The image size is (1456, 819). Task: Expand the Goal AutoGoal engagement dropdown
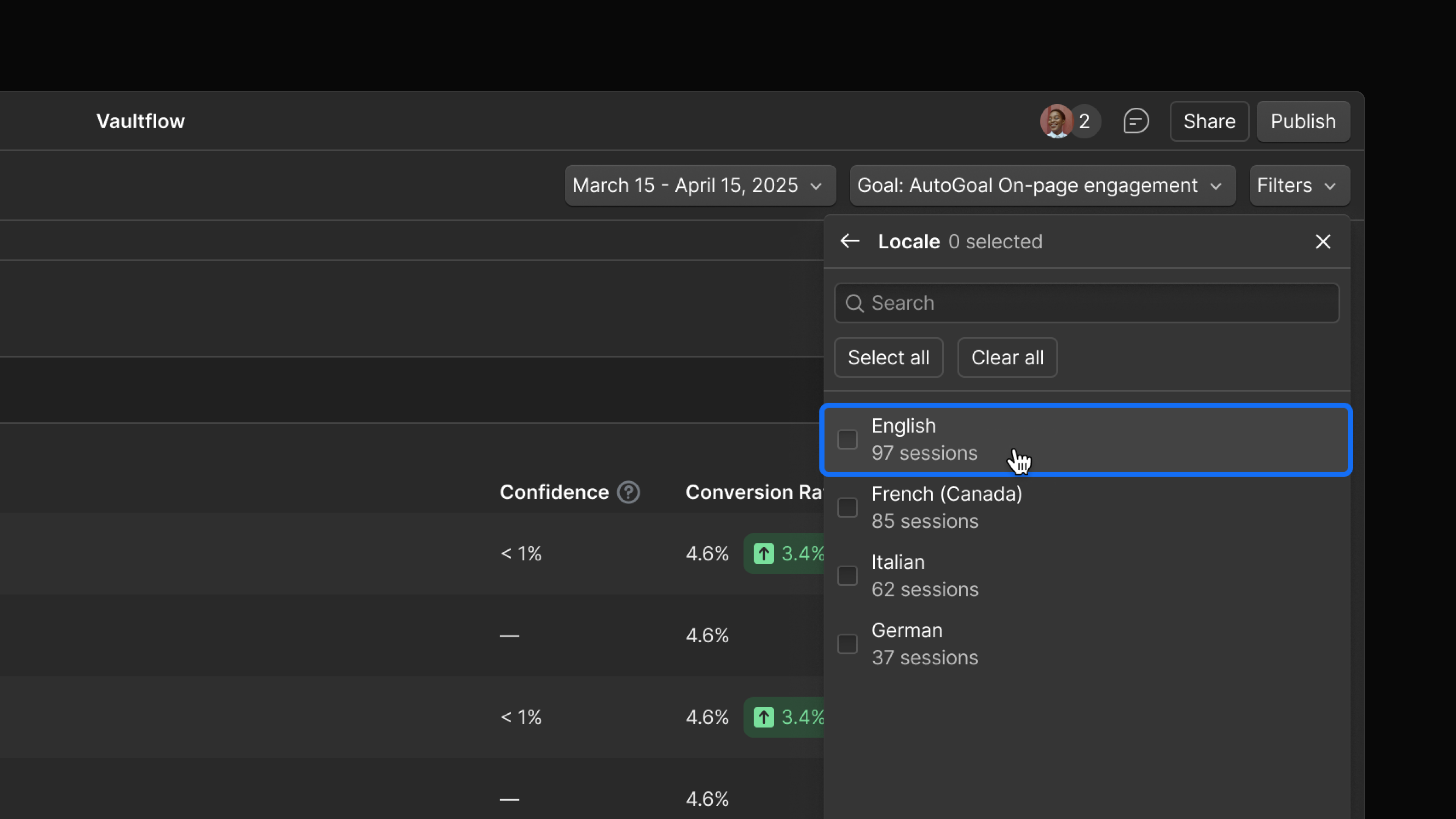click(1042, 185)
